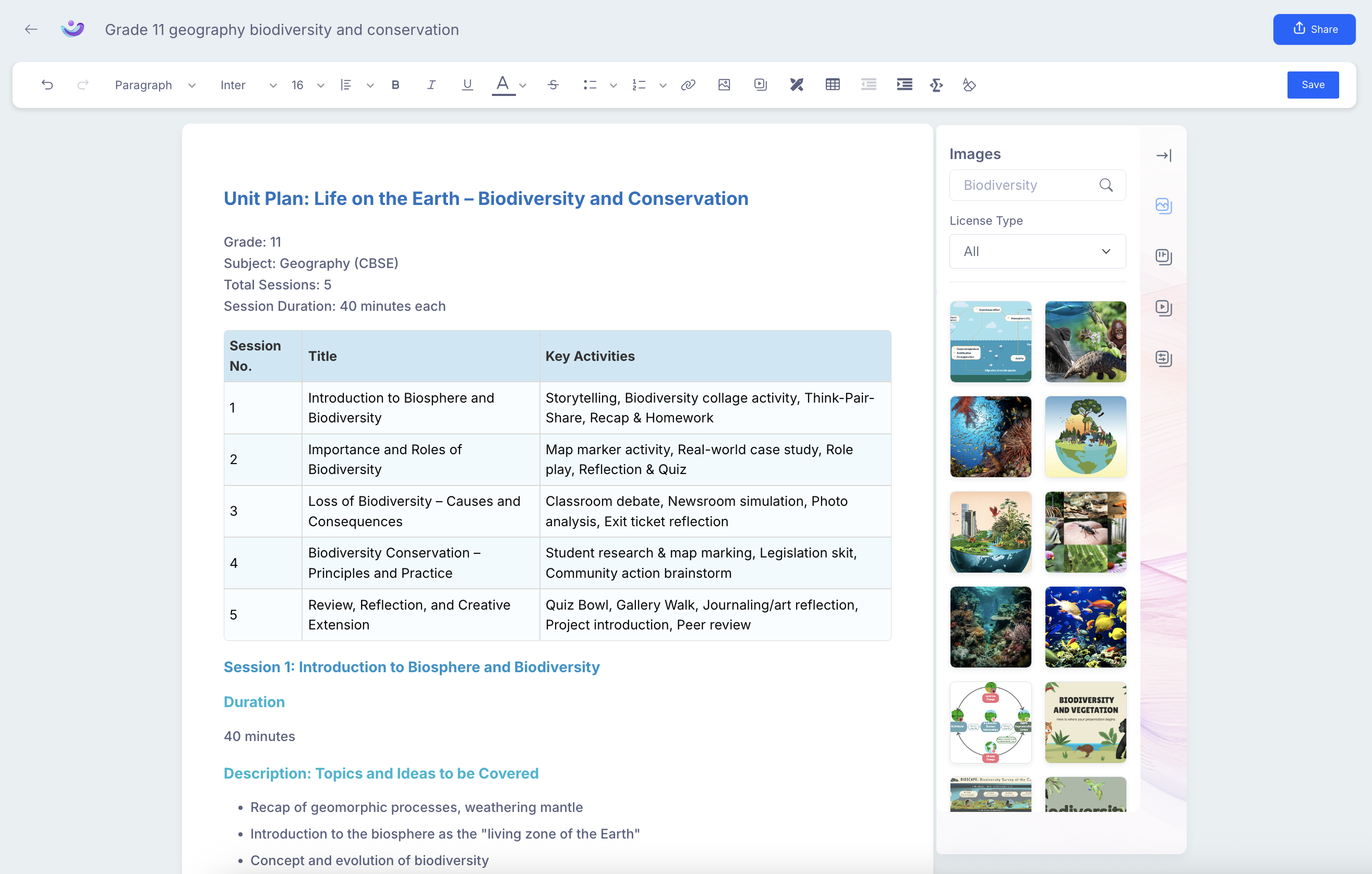Click the back arrow icon

31,29
